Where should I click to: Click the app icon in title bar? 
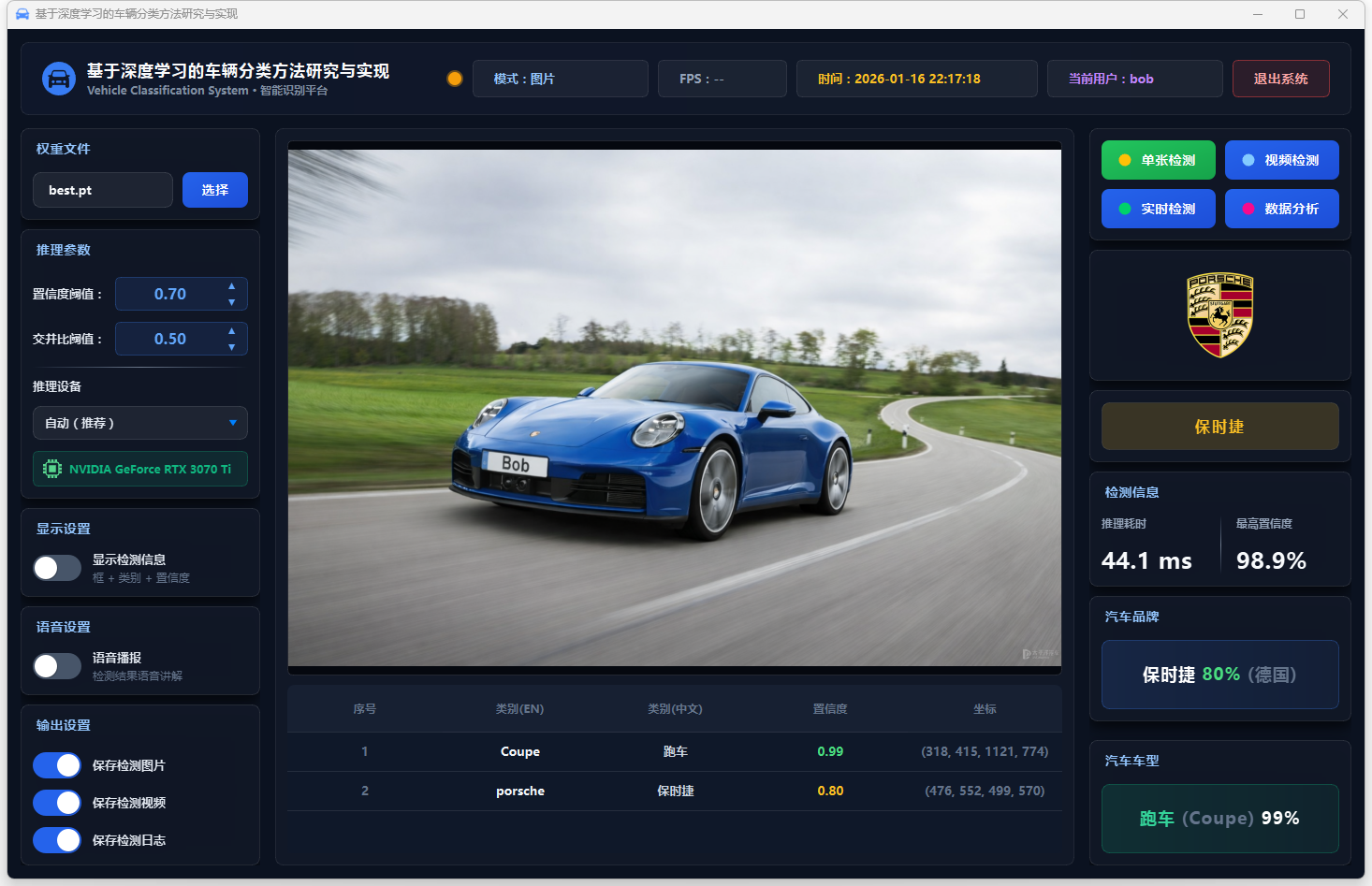22,14
